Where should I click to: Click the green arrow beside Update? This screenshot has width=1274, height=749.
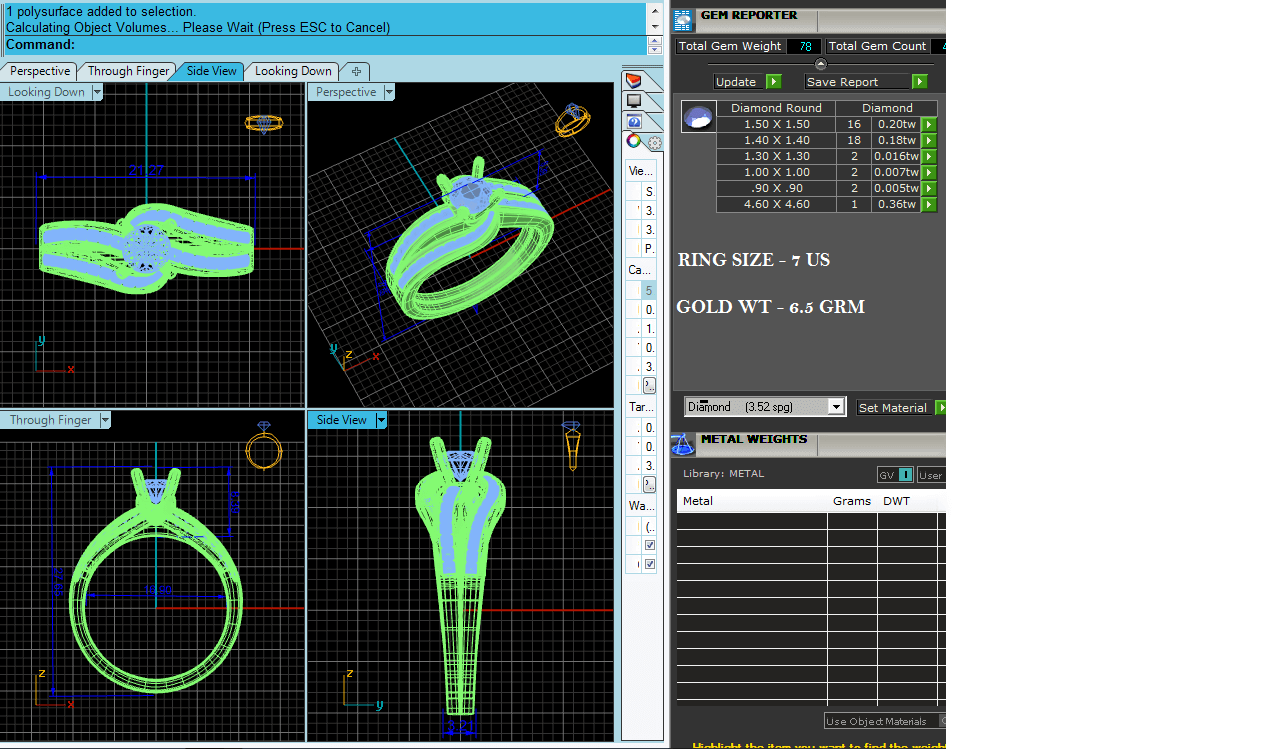tap(773, 82)
